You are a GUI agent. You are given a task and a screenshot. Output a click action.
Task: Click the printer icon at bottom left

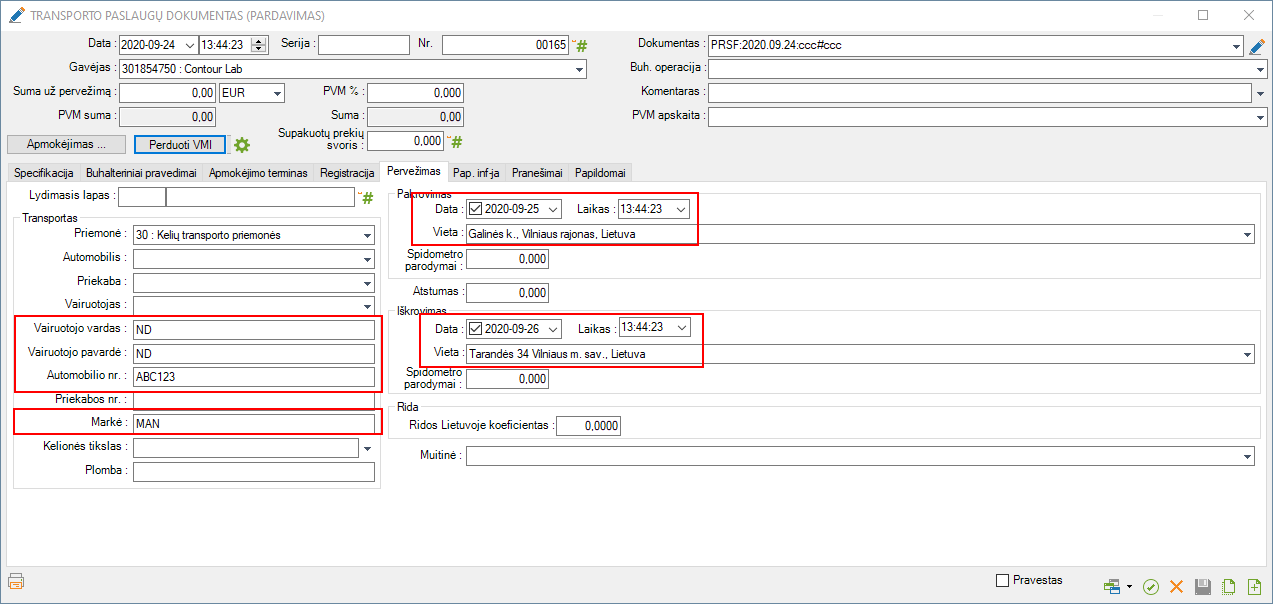click(x=15, y=582)
